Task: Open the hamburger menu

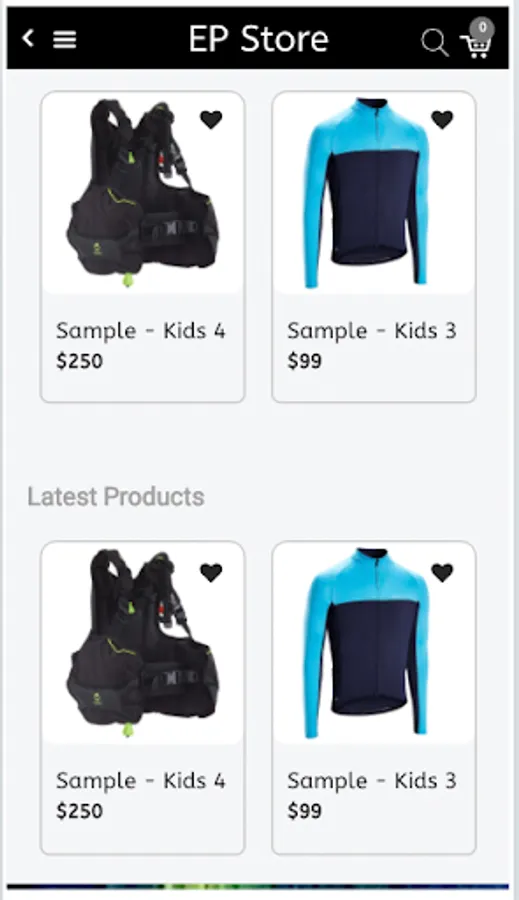Action: (x=65, y=39)
